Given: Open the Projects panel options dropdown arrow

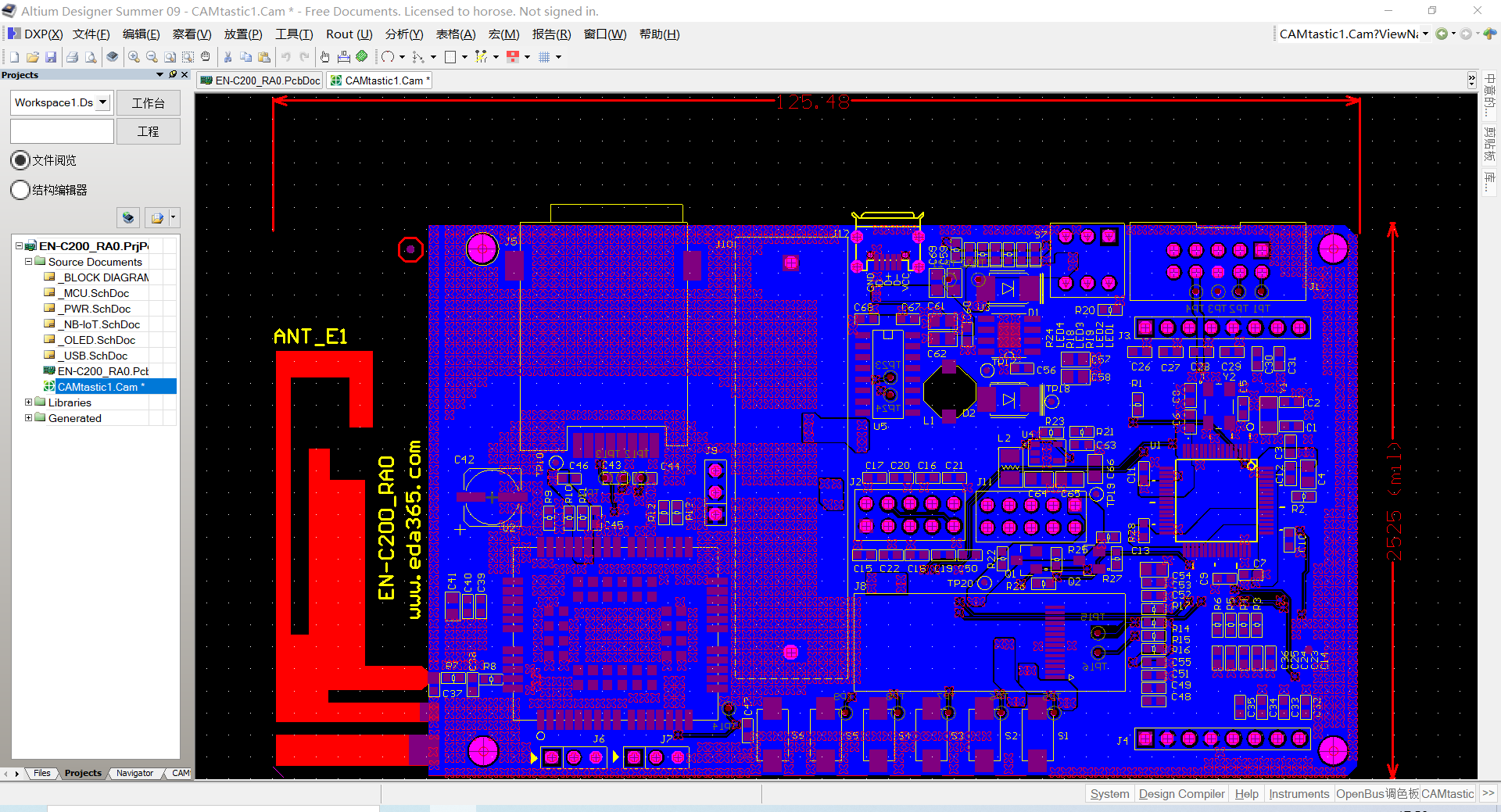Looking at the screenshot, I should pyautogui.click(x=160, y=75).
